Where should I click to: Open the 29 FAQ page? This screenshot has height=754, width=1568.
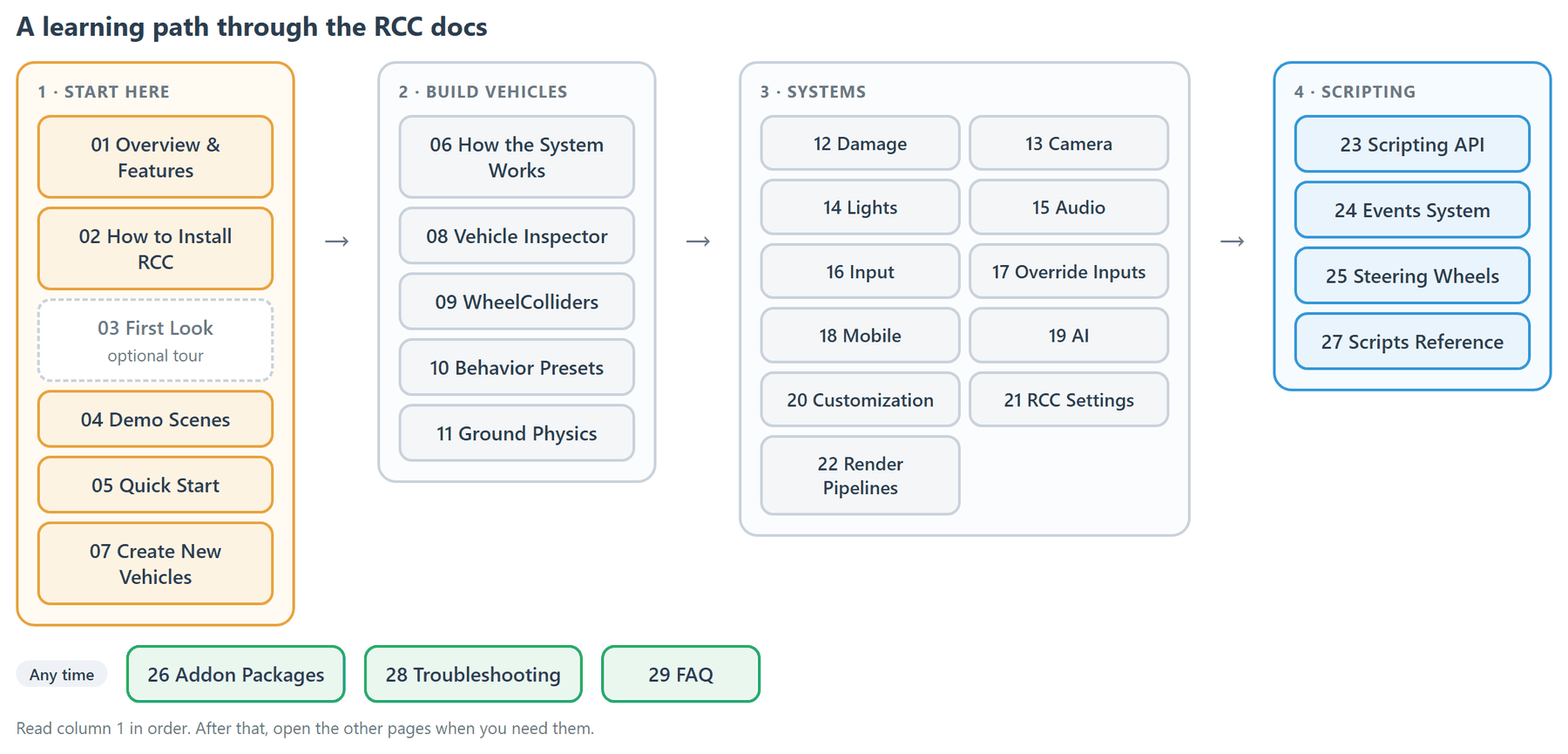pos(680,674)
